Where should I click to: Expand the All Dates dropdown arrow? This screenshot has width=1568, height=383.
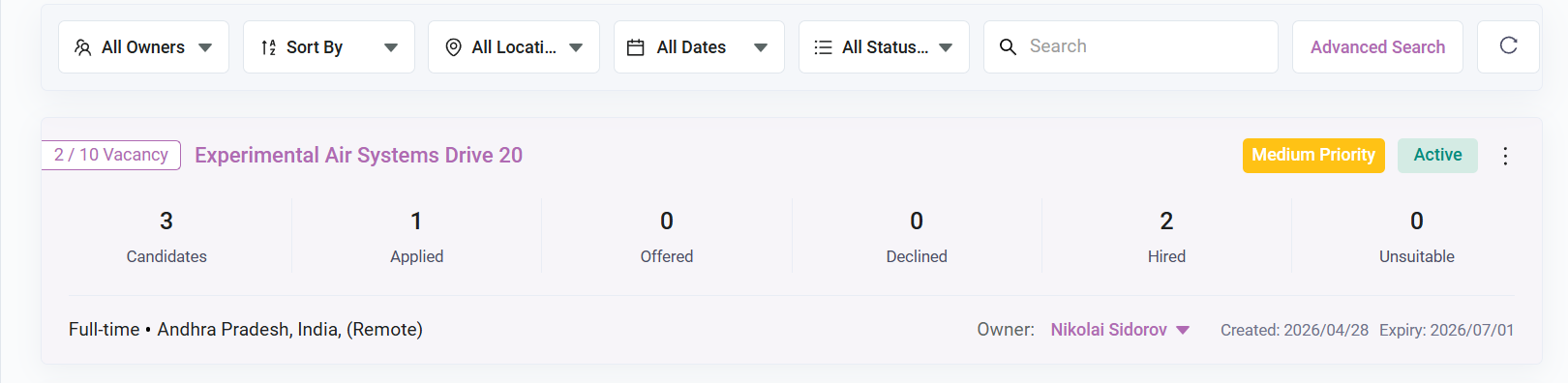pos(761,47)
